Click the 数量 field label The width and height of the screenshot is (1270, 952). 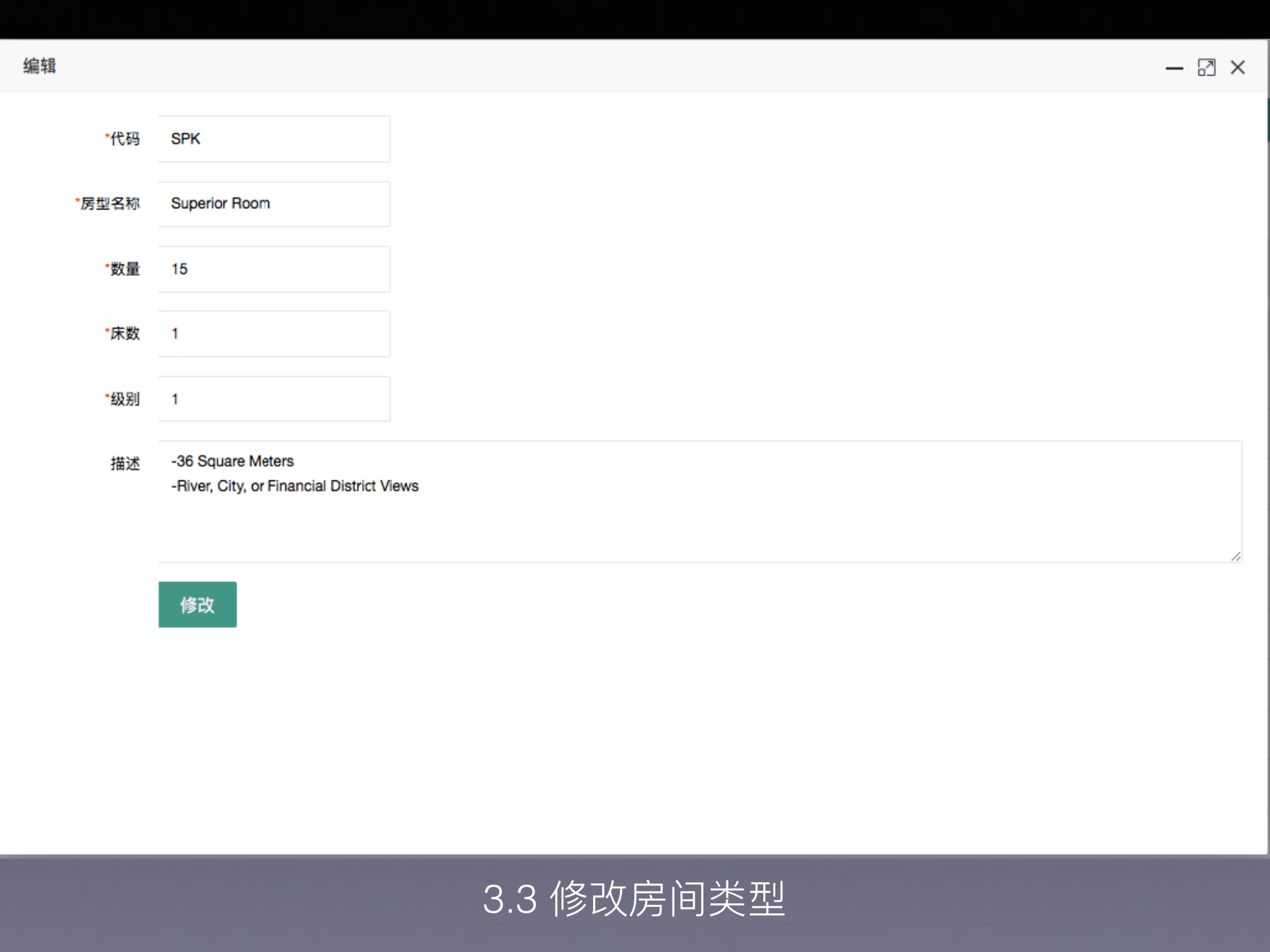click(124, 269)
